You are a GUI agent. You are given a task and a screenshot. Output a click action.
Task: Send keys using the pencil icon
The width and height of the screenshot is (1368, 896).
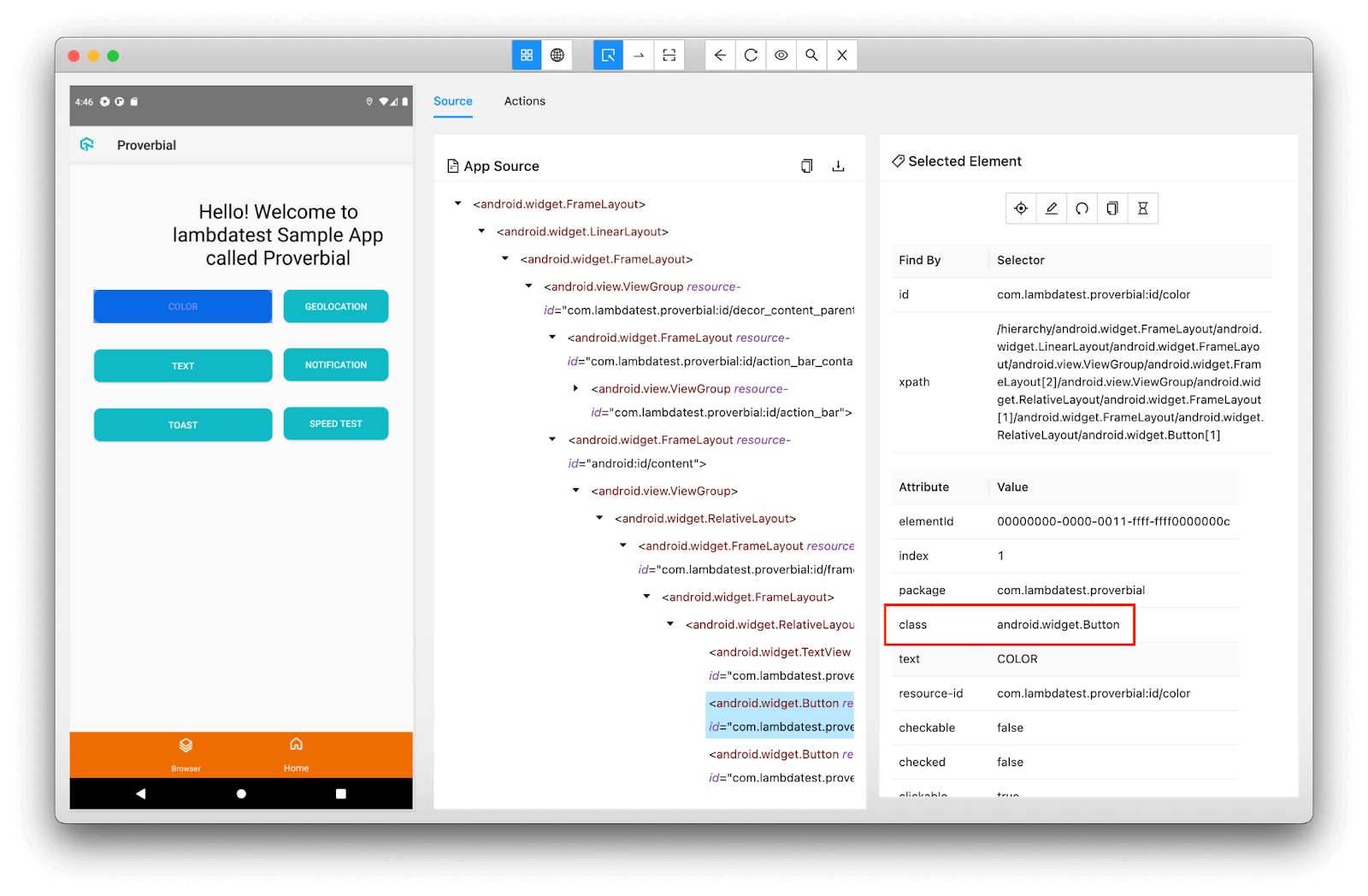pos(1052,208)
